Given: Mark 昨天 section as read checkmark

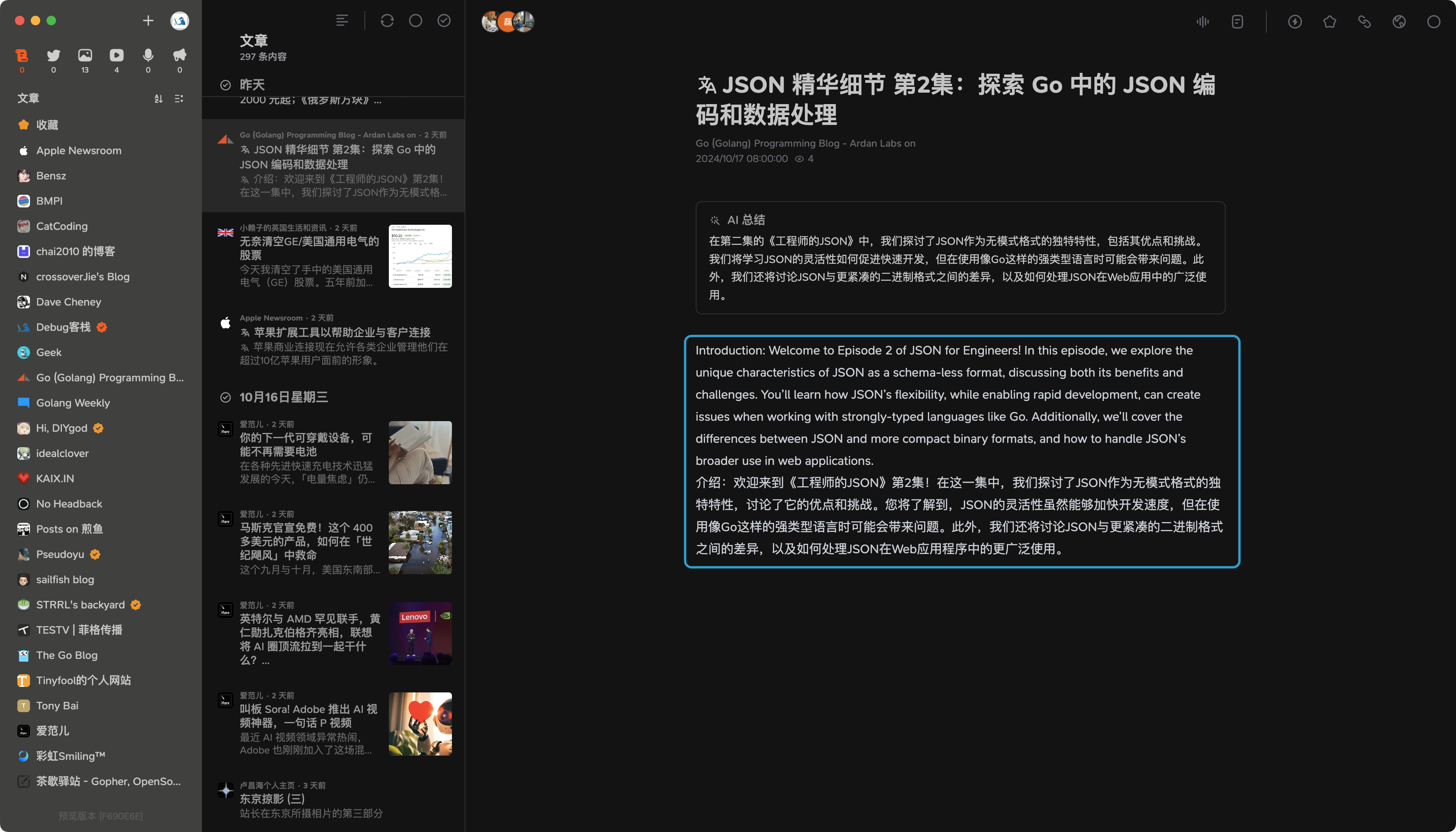Looking at the screenshot, I should (x=225, y=85).
